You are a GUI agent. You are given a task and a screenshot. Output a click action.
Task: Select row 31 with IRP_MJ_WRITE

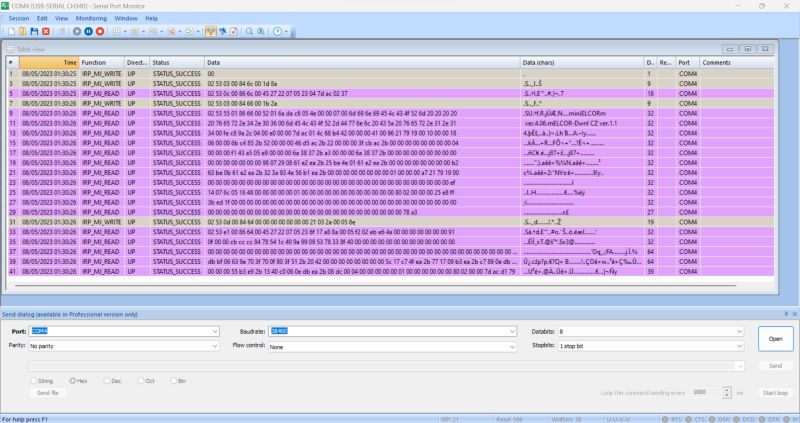(390, 222)
